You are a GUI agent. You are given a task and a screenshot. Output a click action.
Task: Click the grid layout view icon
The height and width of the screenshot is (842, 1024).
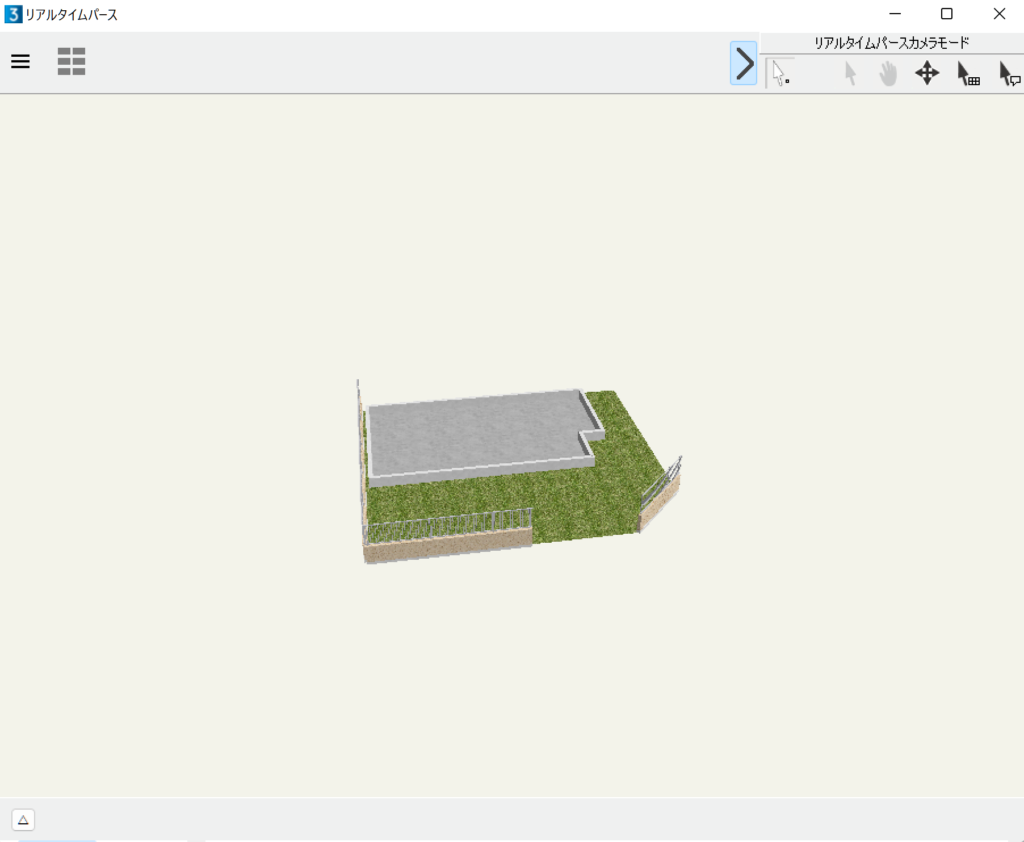(71, 62)
